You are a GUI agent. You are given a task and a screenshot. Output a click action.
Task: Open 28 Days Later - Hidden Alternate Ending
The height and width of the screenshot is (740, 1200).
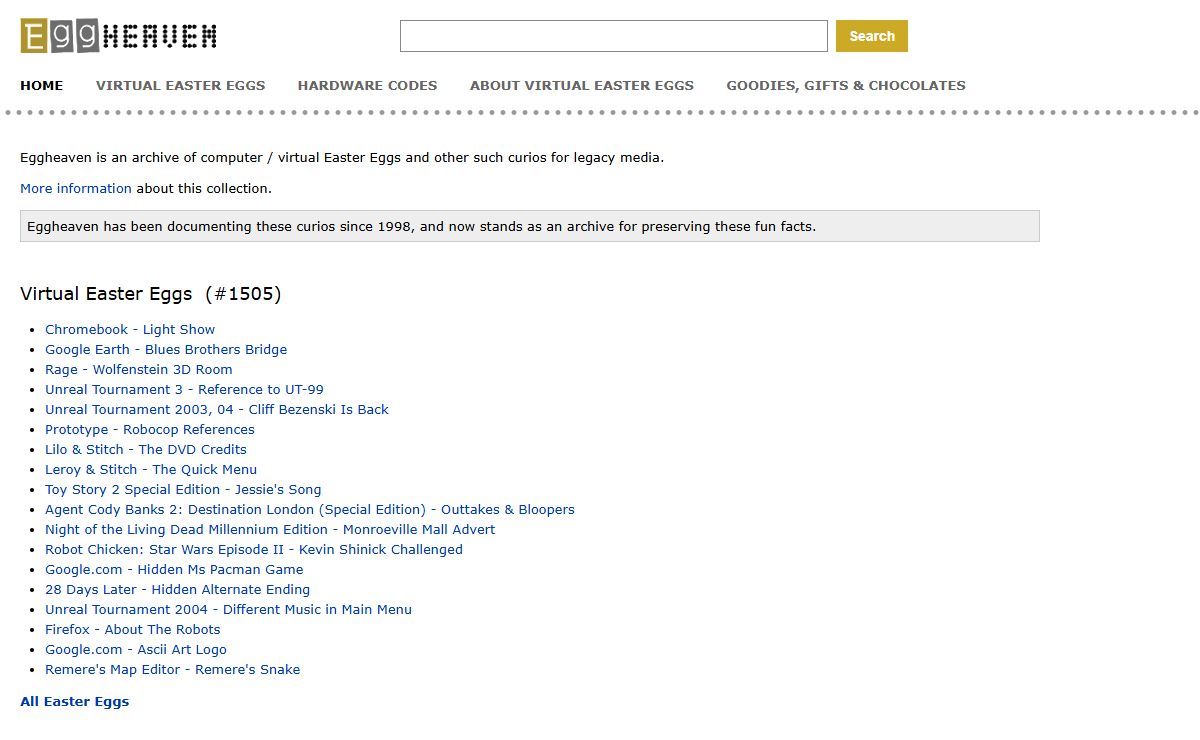(178, 589)
